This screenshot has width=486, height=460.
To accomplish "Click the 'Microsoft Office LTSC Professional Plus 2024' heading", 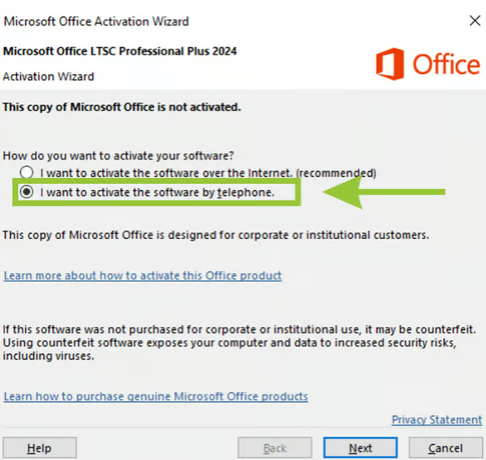I will coord(120,51).
